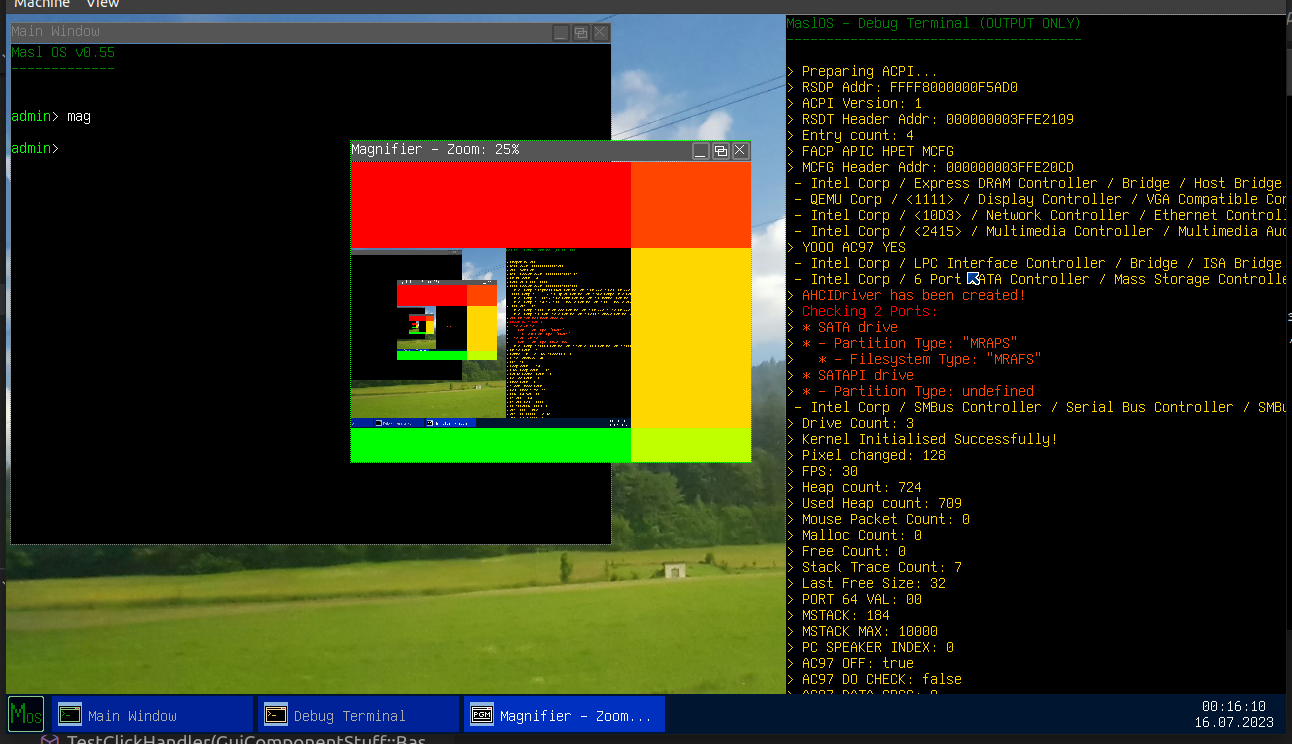Click the 'Main Window' title bar text
Screen dimensions: 1292x744
(x=55, y=32)
